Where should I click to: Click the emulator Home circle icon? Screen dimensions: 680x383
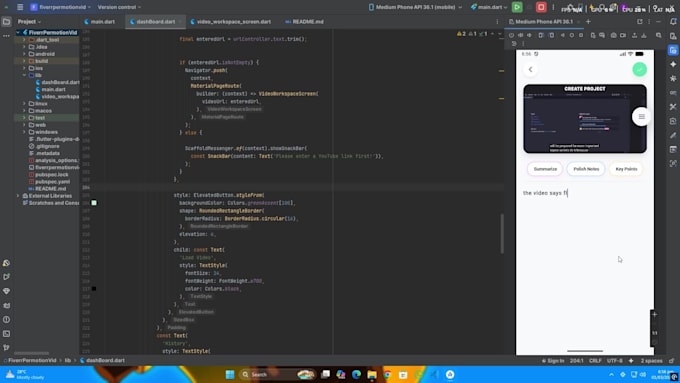coord(572,35)
